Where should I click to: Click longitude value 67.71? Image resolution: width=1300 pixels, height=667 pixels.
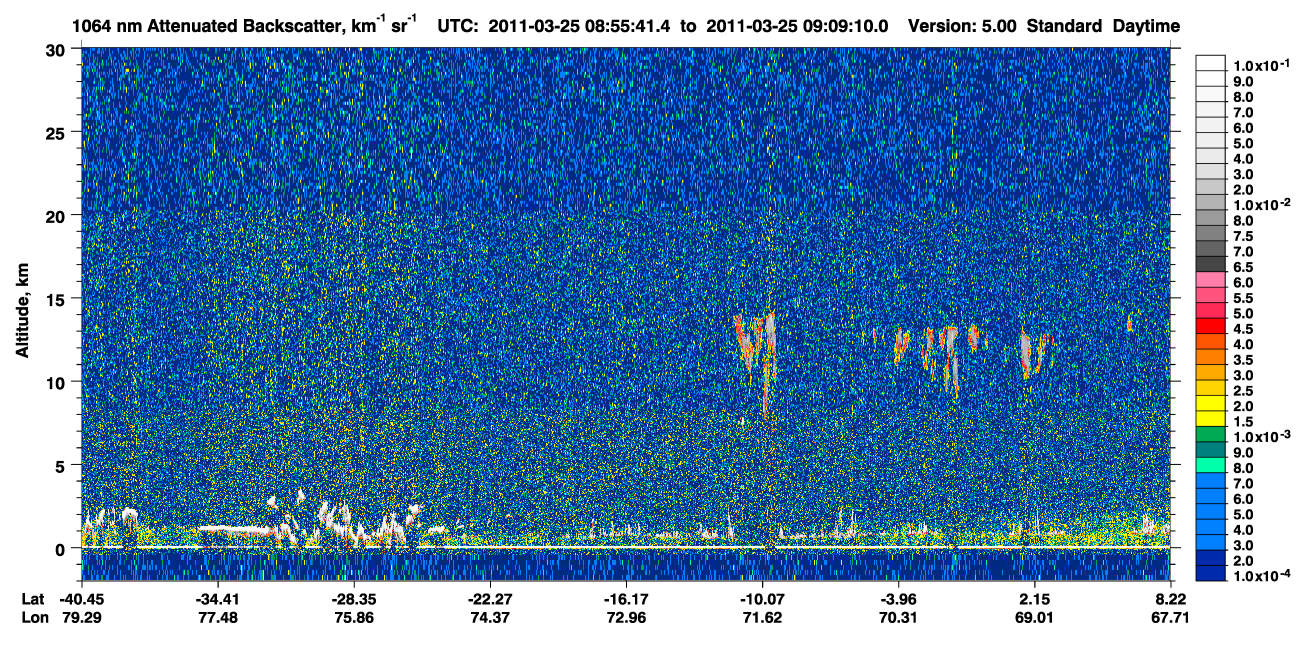point(1171,617)
